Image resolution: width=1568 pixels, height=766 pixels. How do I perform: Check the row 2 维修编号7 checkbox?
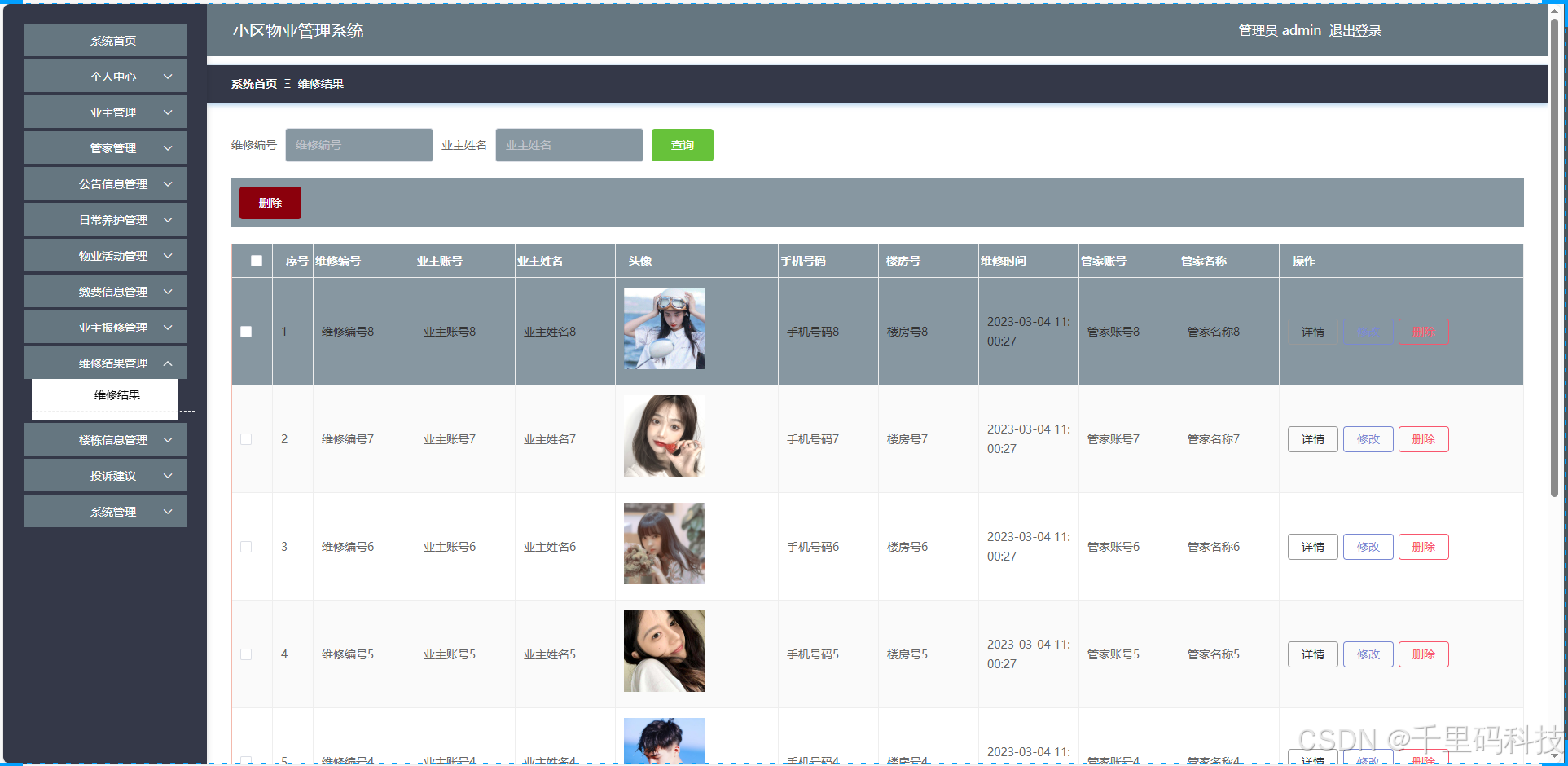tap(246, 439)
